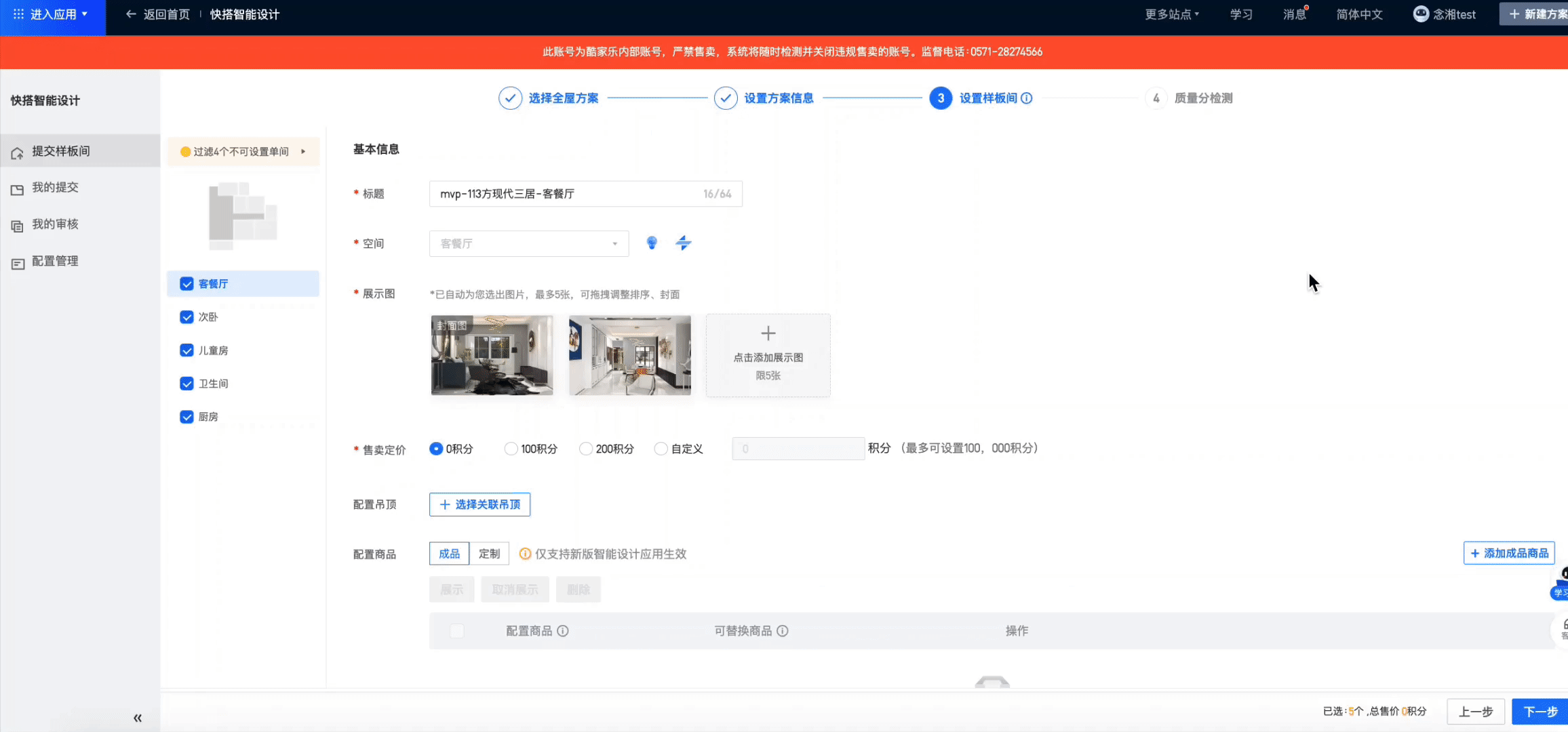The image size is (1568, 732).
Task: Click info icon beside 可替换商品 column header
Action: click(783, 631)
